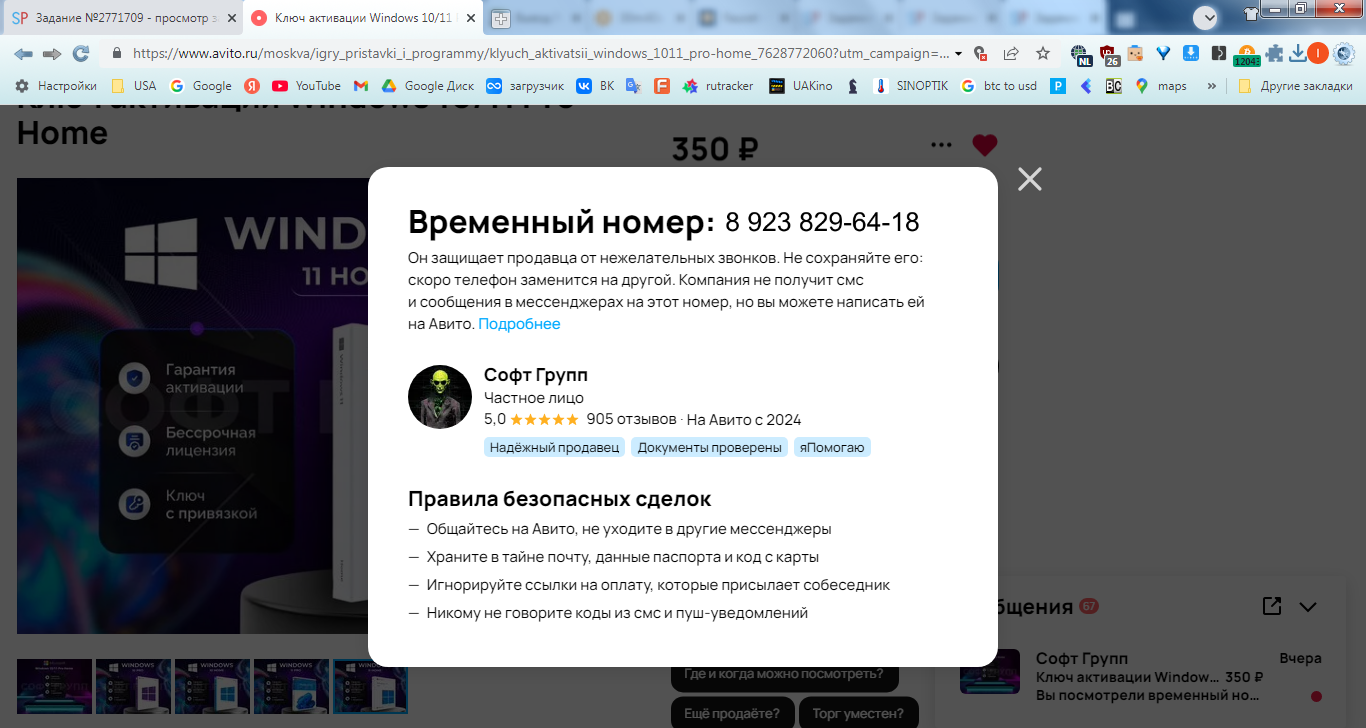1366x728 pixels.
Task: Open the Extensions puzzle-piece menu
Action: tap(1274, 54)
